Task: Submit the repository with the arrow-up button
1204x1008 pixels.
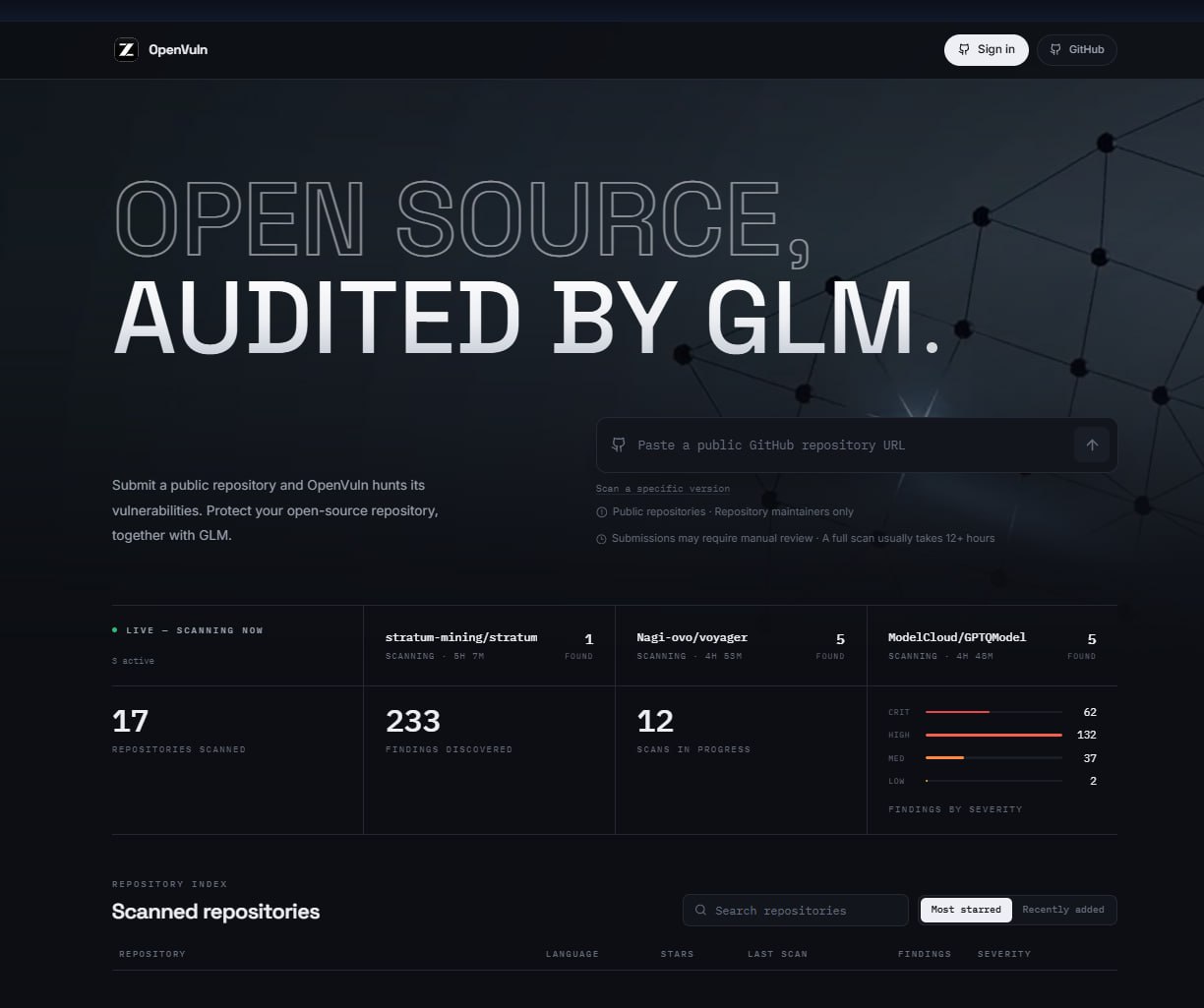Action: tap(1092, 445)
